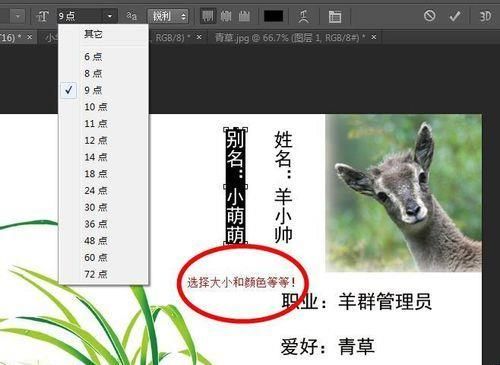Close the 青草.jpg document tab

pos(374,37)
